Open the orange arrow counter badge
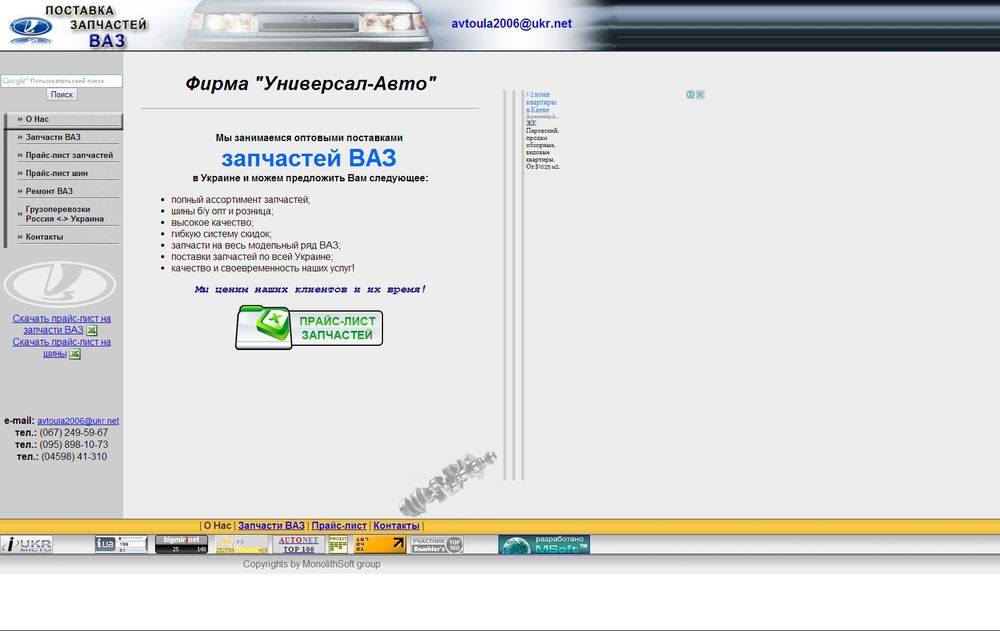1000x631 pixels. pyautogui.click(x=379, y=544)
